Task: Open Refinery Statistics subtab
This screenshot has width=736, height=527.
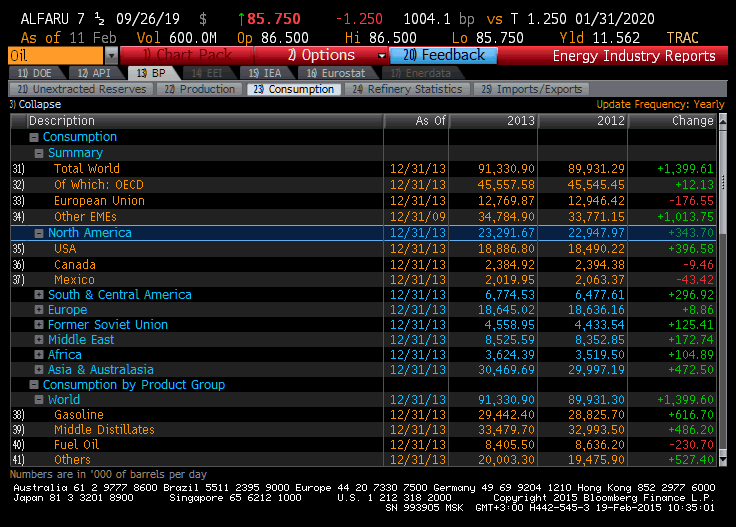Action: (x=407, y=89)
